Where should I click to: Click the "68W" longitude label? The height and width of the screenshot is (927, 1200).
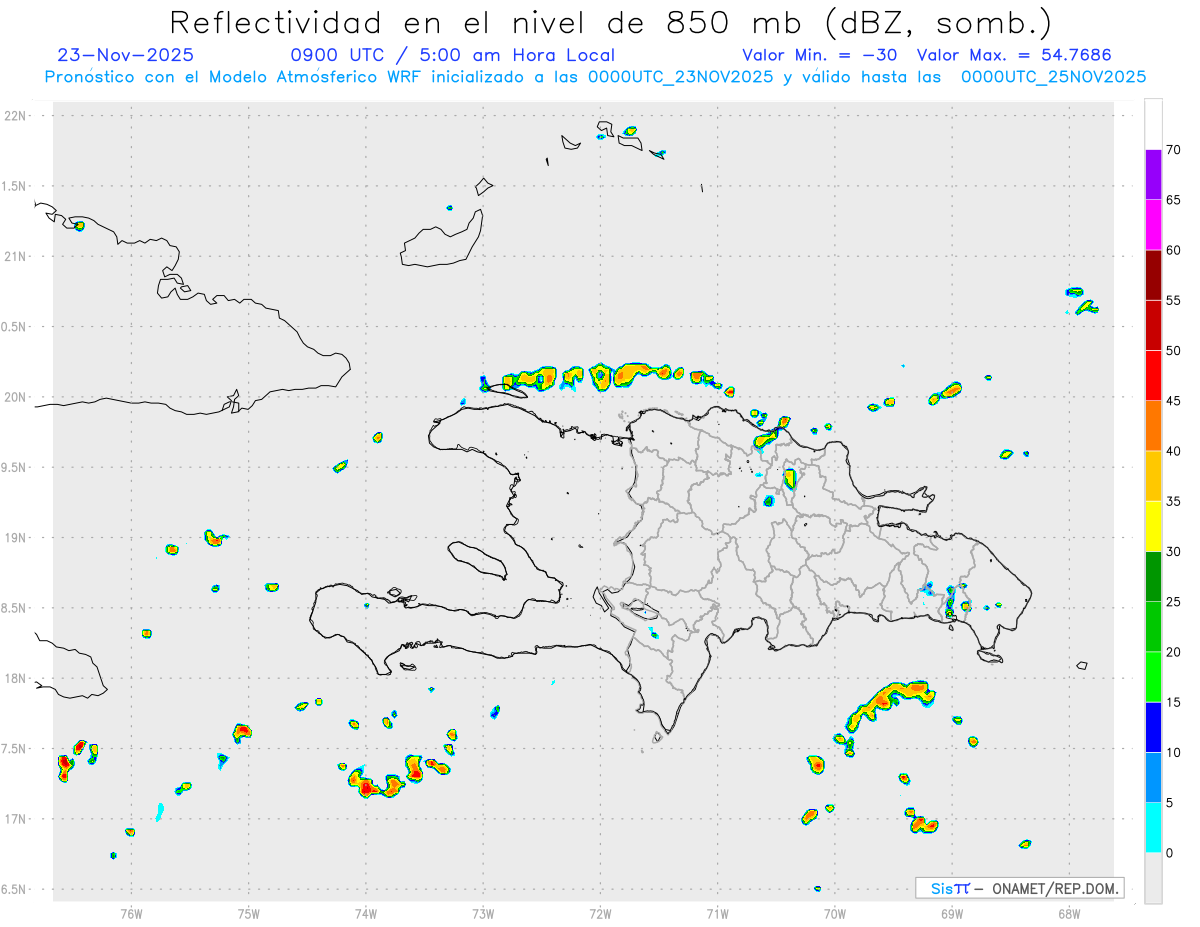1069,913
